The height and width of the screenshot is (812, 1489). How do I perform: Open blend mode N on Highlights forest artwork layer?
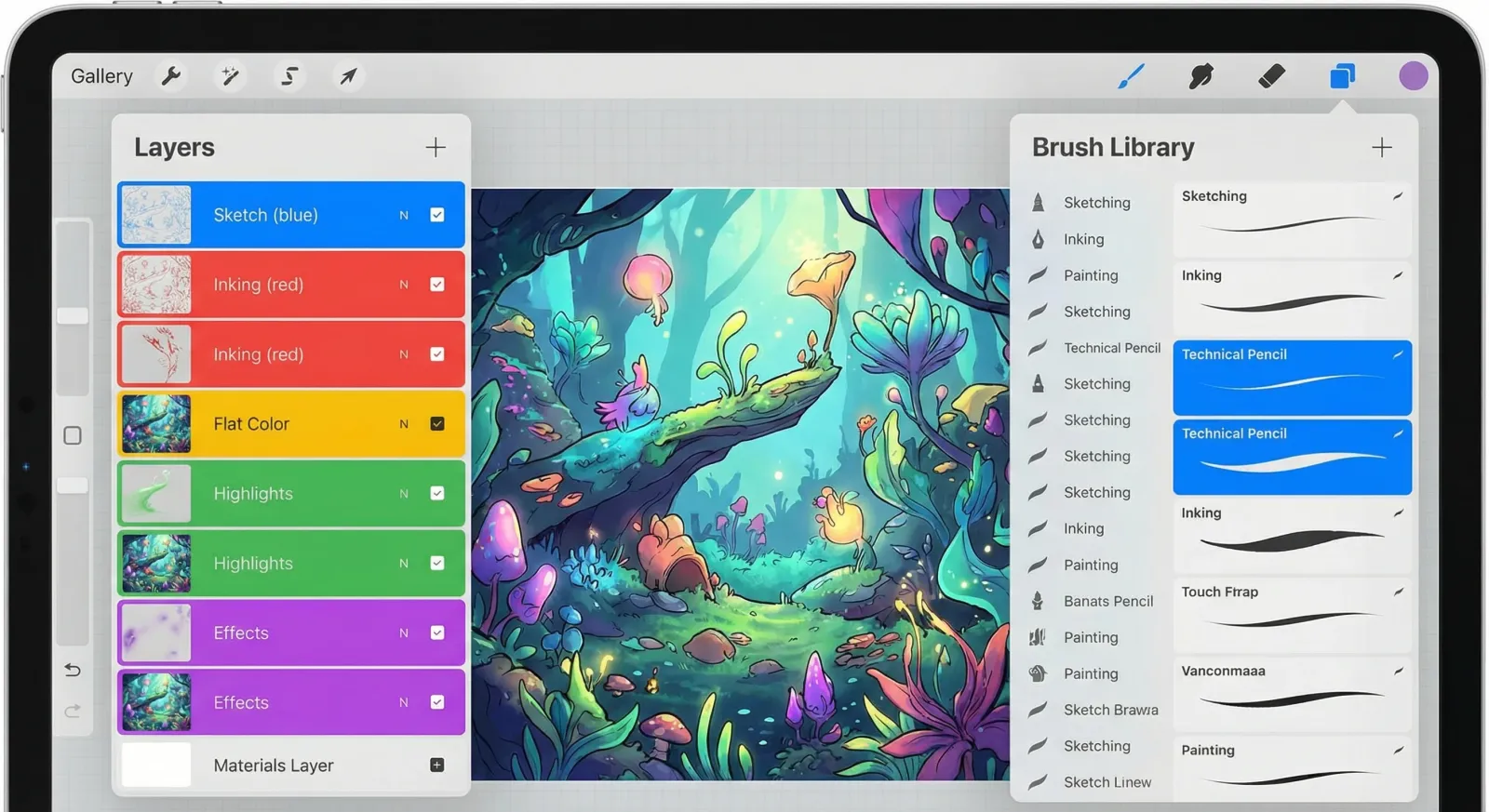click(404, 563)
